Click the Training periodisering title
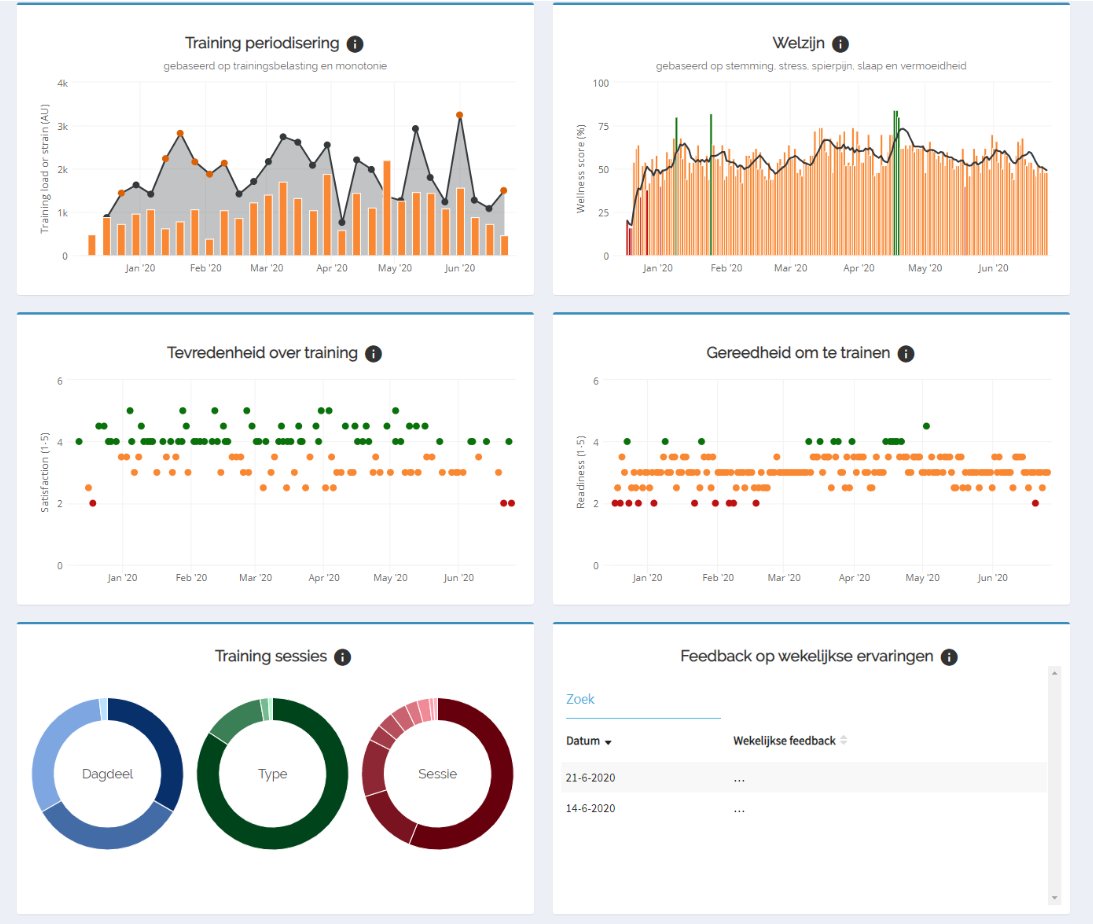The width and height of the screenshot is (1093, 924). point(262,43)
